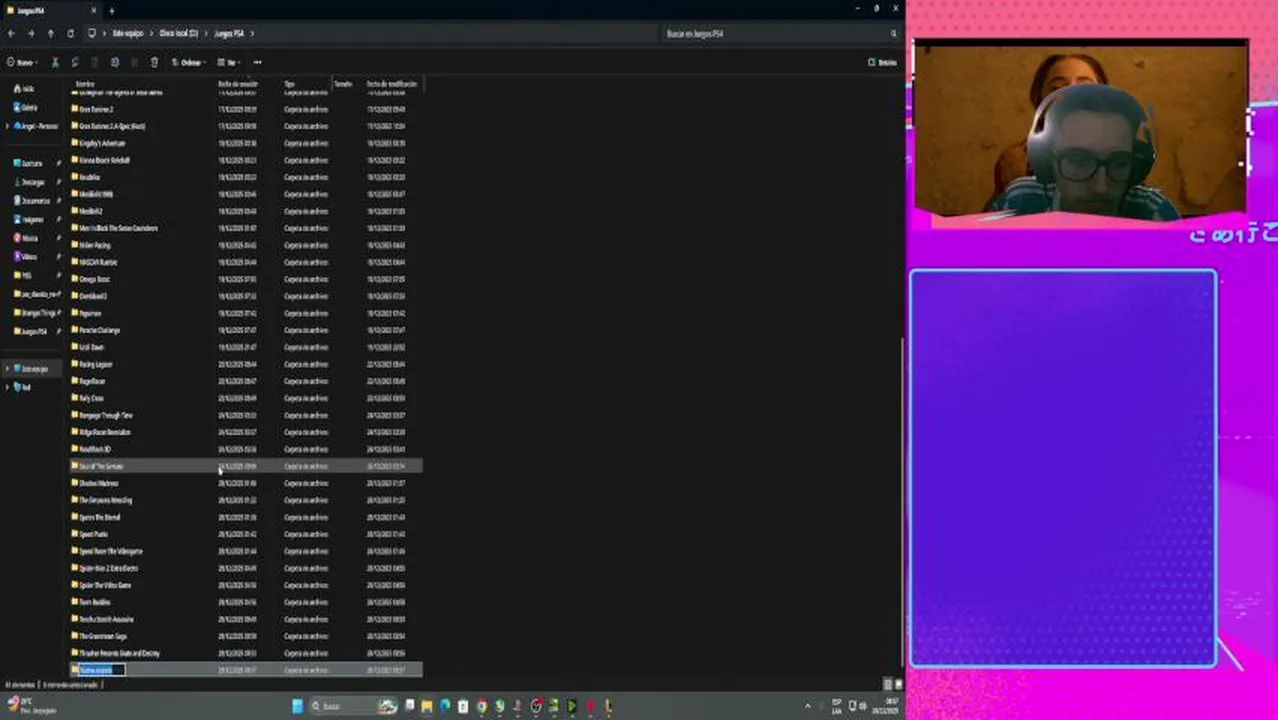1278x720 pixels.
Task: Click the Delete trash toolbar icon
Action: coord(154,62)
